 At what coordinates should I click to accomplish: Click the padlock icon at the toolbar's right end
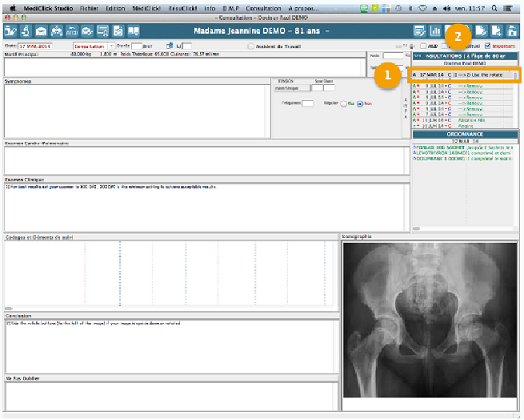tap(512, 31)
